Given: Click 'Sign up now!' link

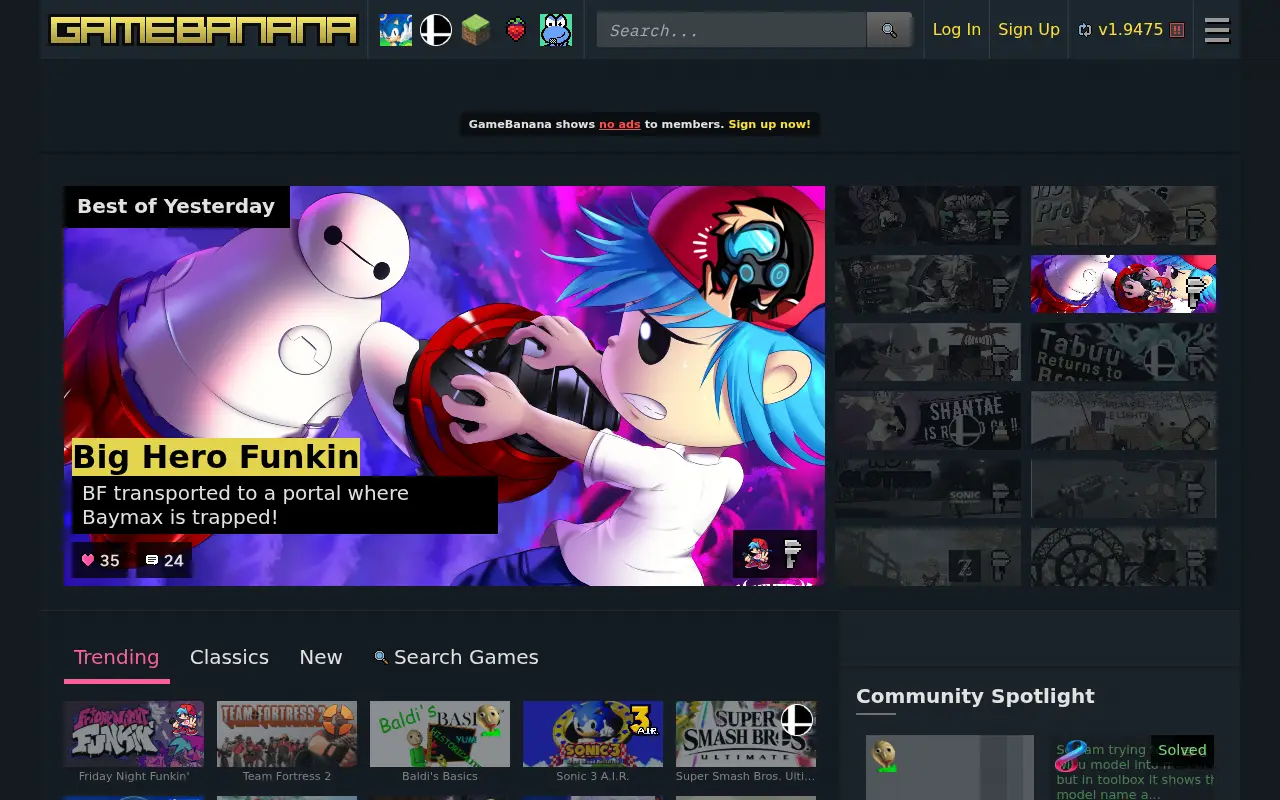Looking at the screenshot, I should 770,124.
